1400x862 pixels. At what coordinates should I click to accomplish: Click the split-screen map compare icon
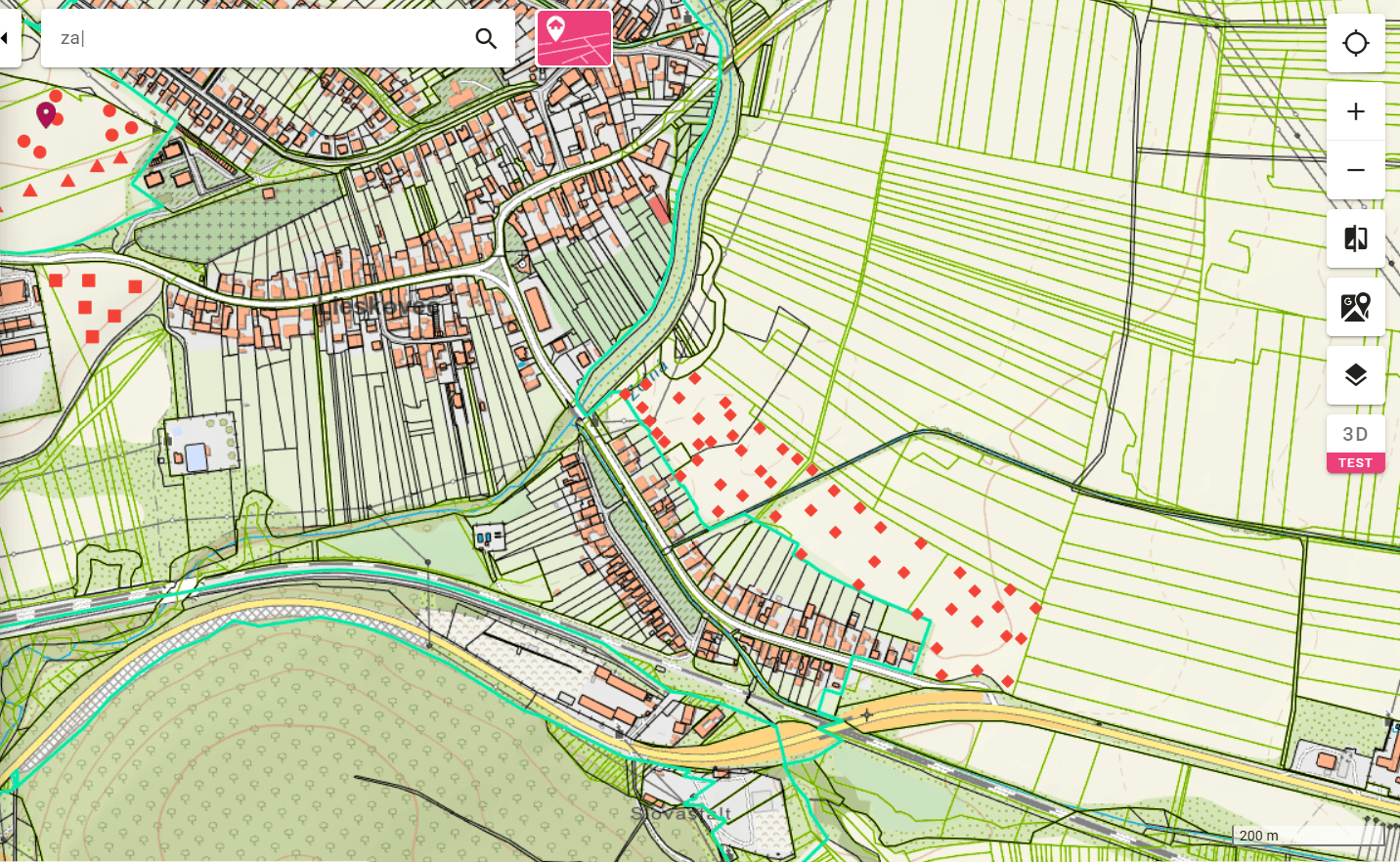pyautogui.click(x=1355, y=237)
